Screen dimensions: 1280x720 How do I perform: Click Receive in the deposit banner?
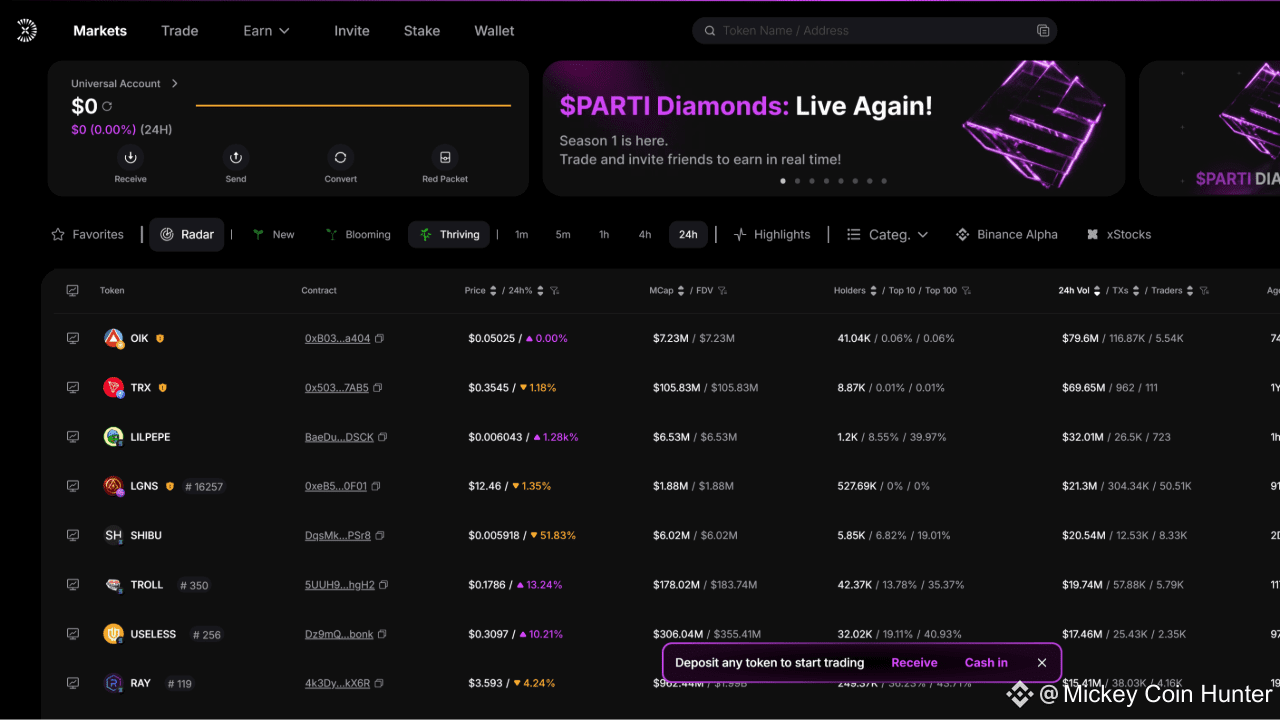(914, 663)
